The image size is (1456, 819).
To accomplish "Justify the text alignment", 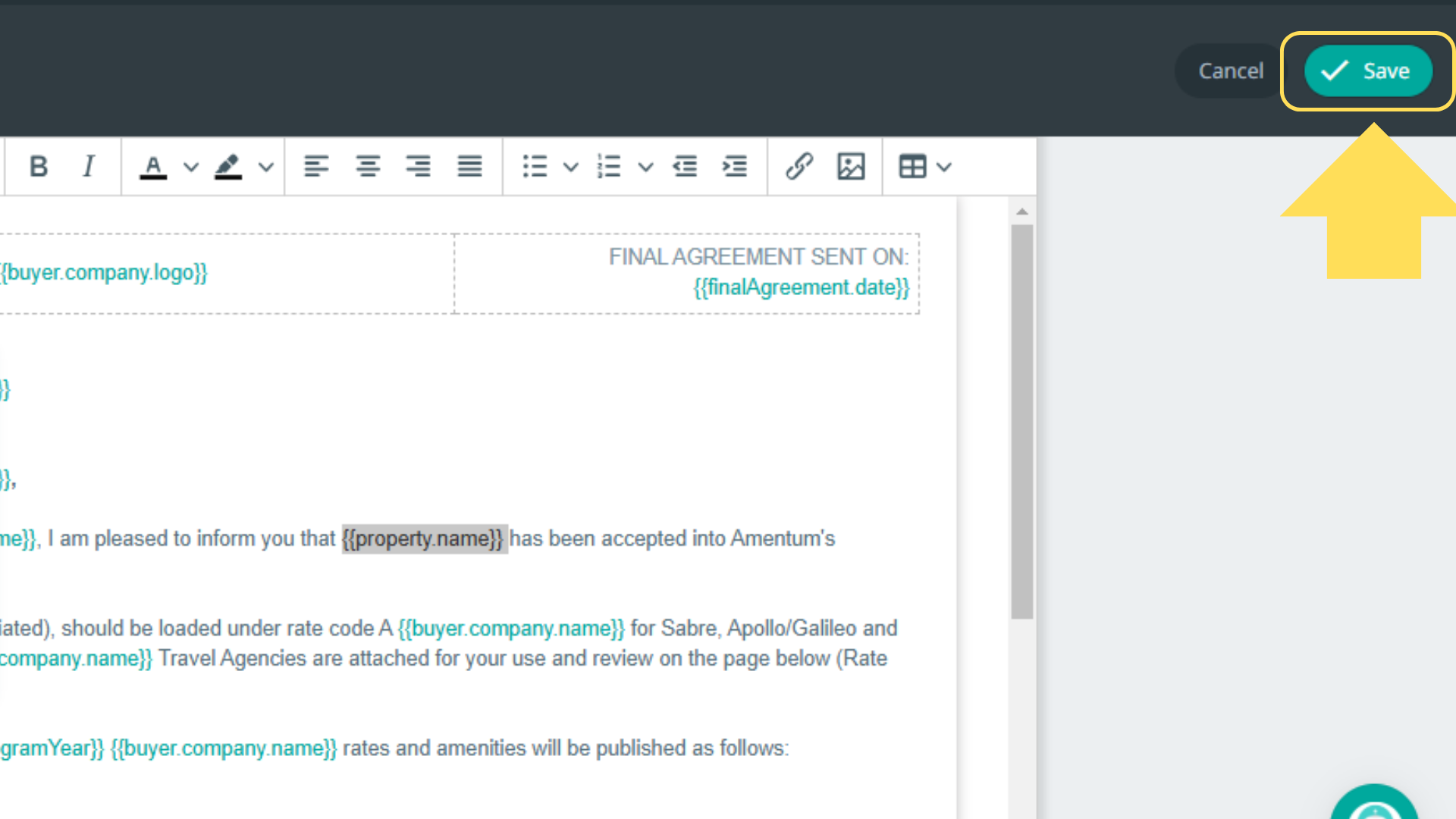I will click(469, 166).
